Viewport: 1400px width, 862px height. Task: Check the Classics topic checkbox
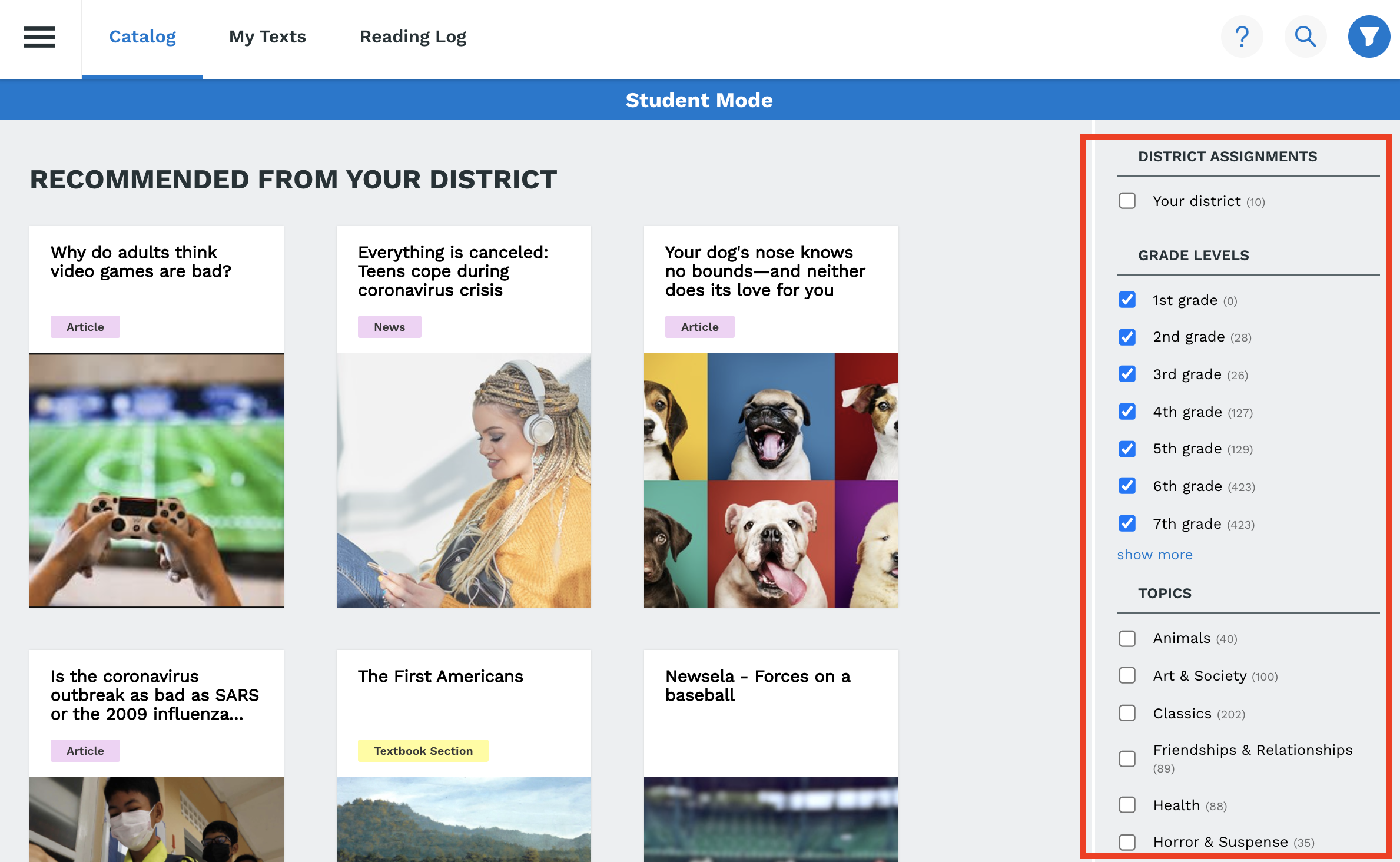(1127, 714)
